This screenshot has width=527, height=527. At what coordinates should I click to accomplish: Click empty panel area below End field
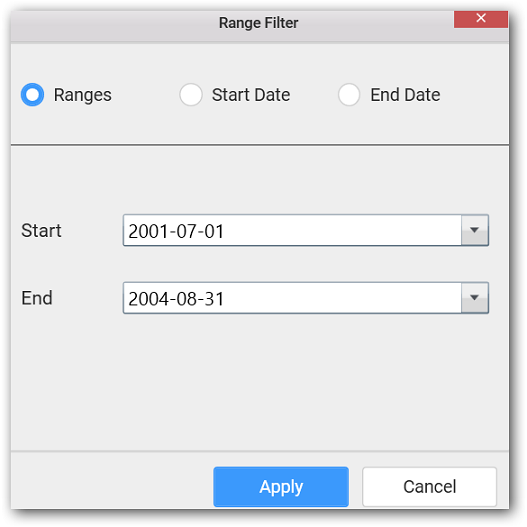coord(259,381)
